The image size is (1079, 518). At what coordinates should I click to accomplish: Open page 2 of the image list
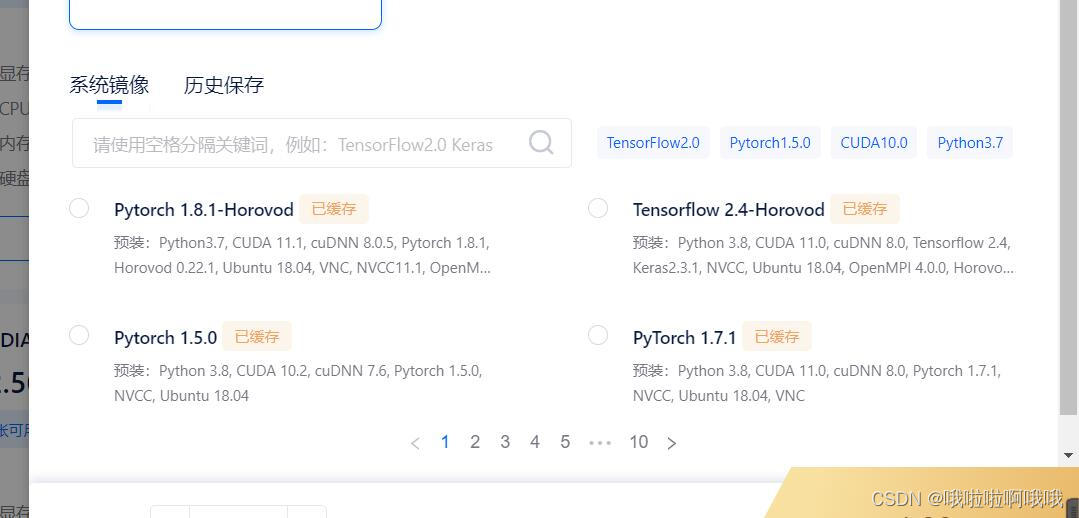click(x=475, y=442)
